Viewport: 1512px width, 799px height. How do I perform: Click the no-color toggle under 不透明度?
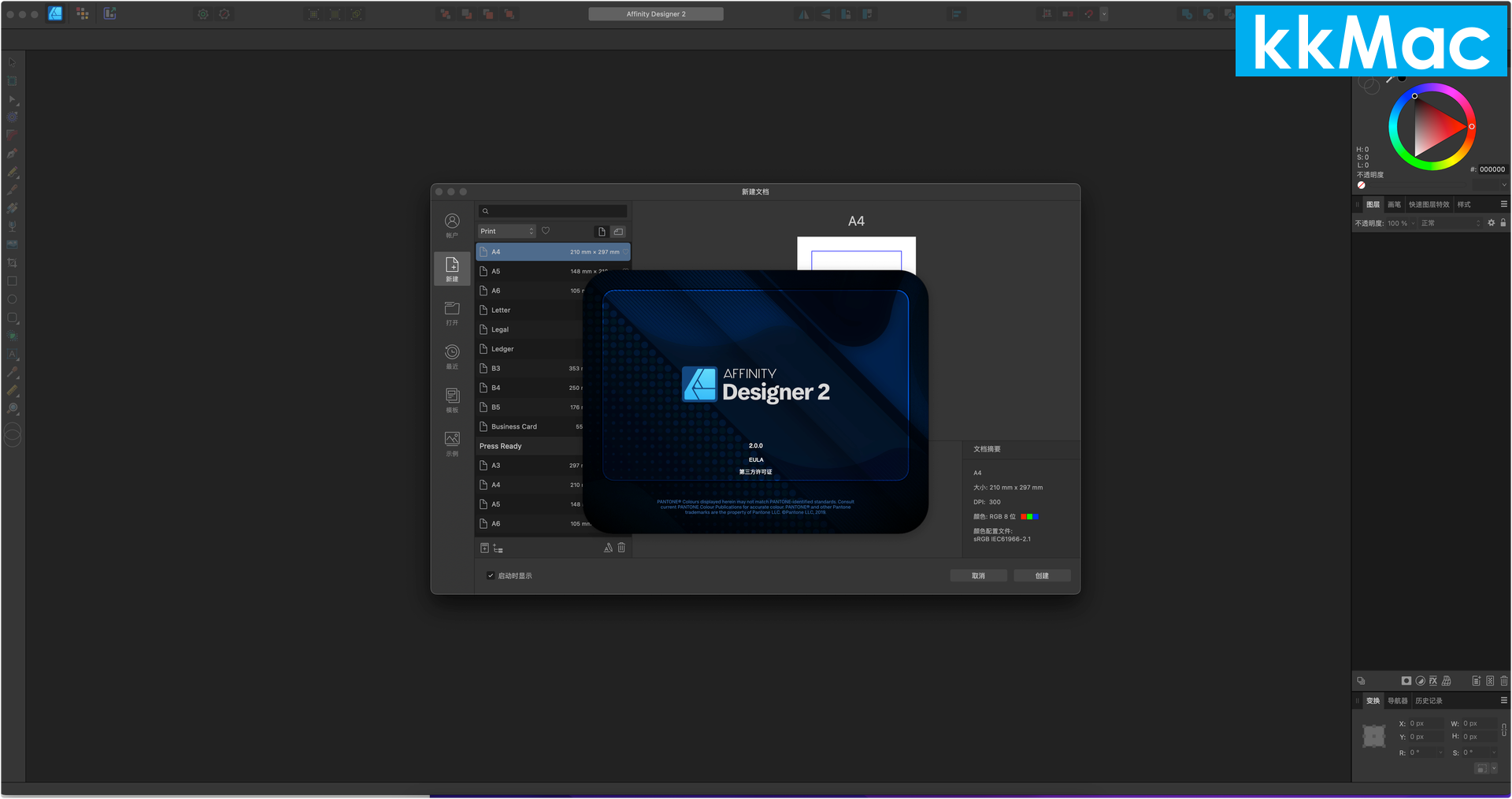(x=1362, y=185)
